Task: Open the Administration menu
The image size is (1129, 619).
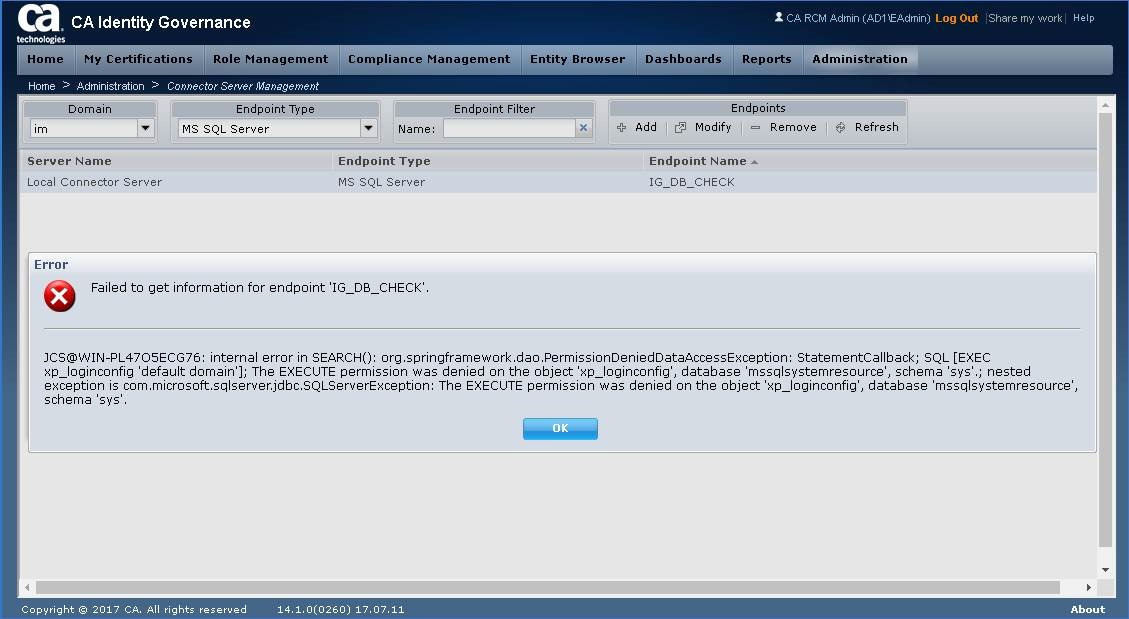Action: [860, 59]
